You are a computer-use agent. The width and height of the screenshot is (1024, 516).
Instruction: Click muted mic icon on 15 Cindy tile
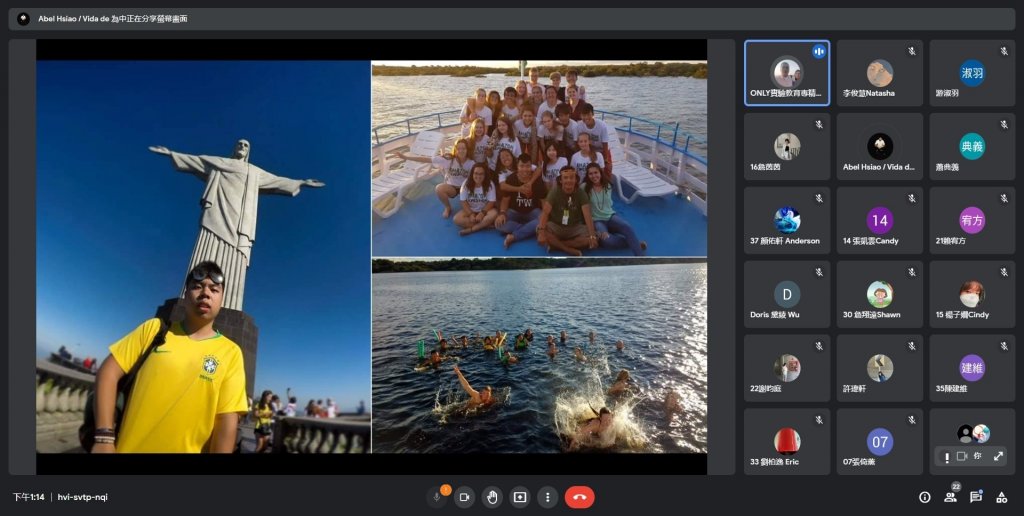click(1004, 272)
